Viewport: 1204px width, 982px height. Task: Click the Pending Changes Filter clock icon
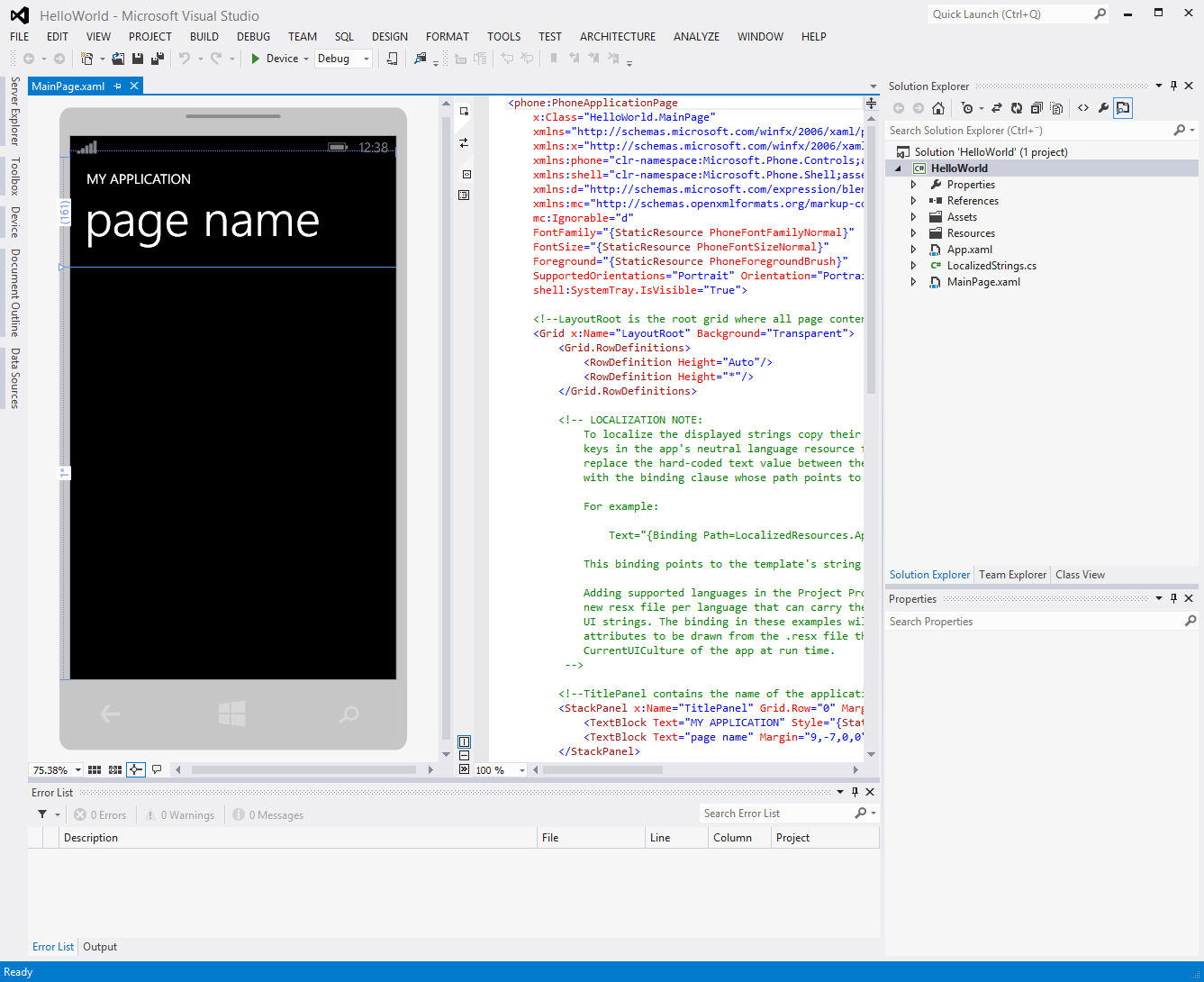(967, 108)
